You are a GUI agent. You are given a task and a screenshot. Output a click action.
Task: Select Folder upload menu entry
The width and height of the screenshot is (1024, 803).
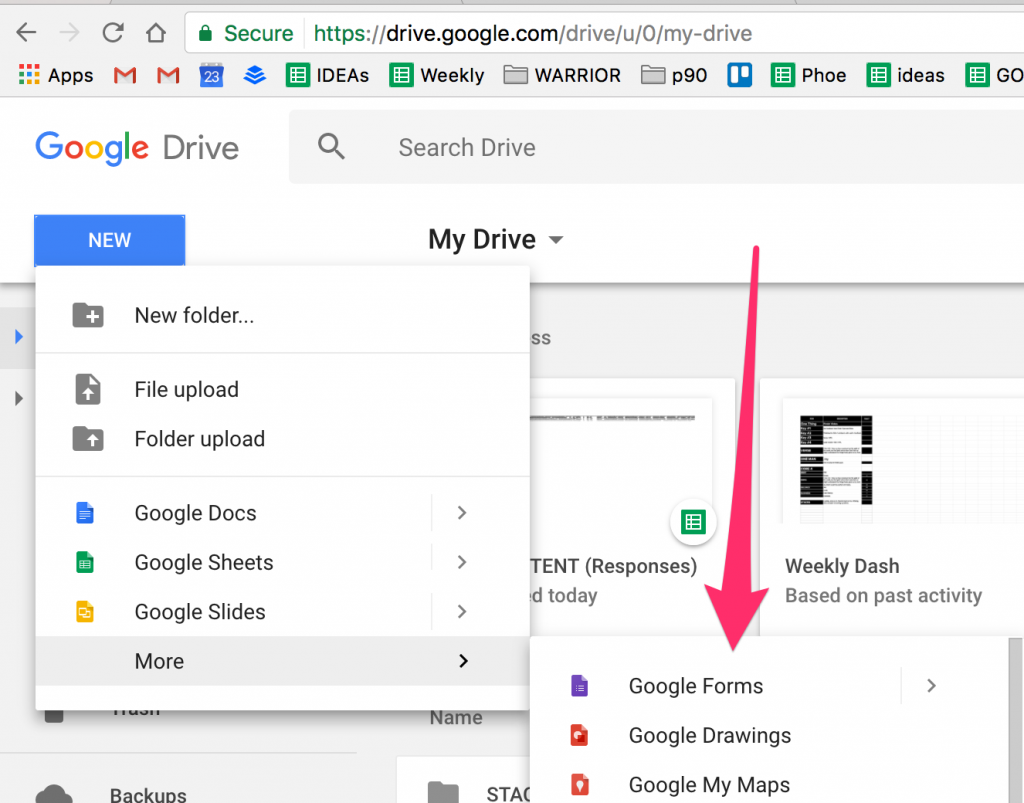282,439
